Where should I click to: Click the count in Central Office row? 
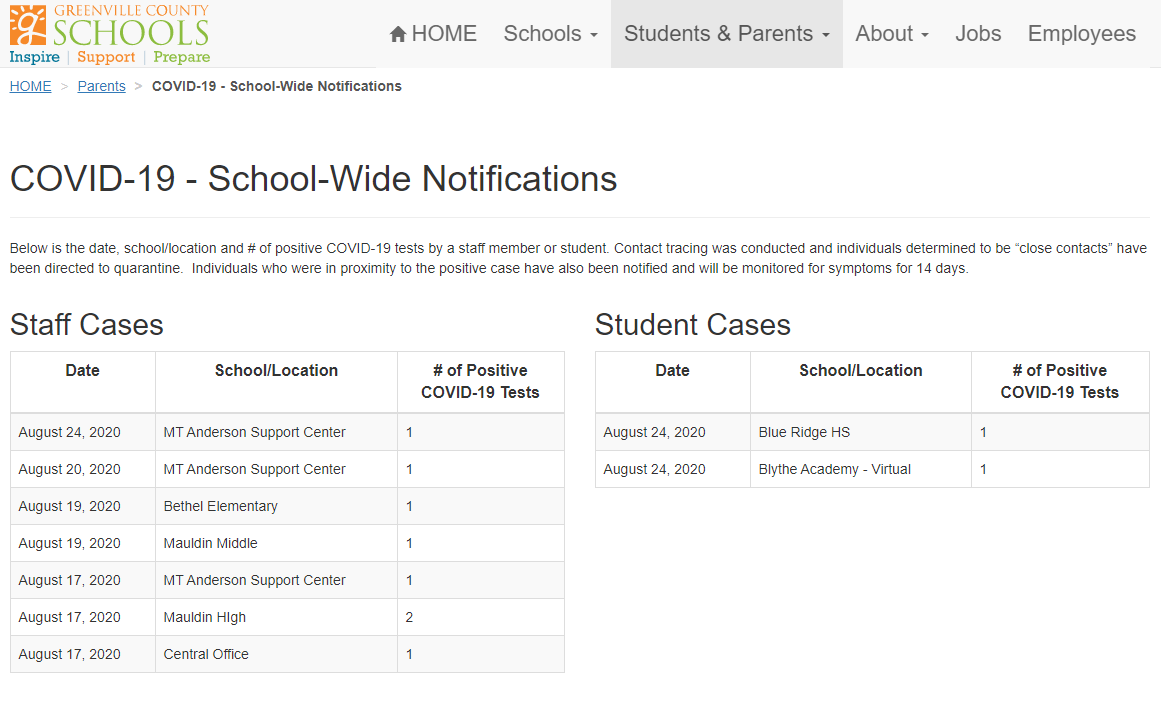pyautogui.click(x=481, y=654)
